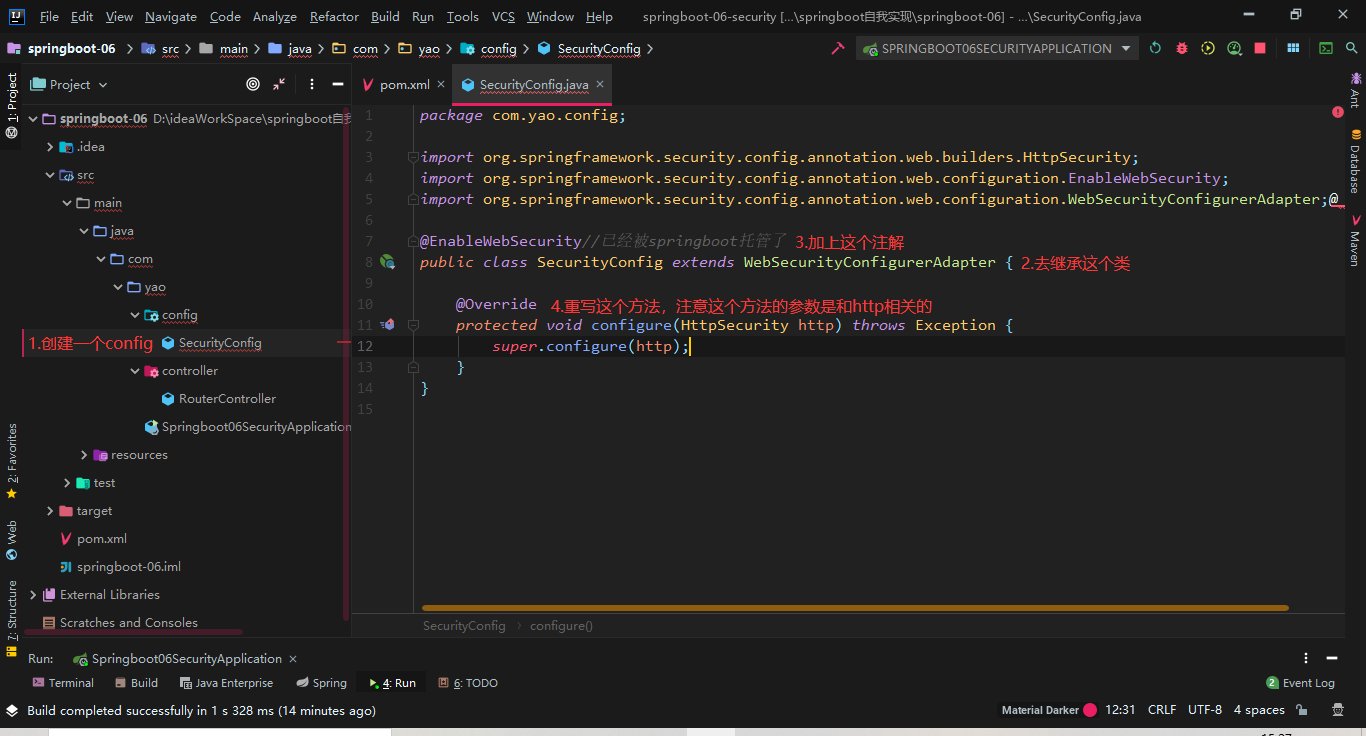Open the Refactor menu
Viewport: 1366px width, 736px height.
click(x=334, y=17)
